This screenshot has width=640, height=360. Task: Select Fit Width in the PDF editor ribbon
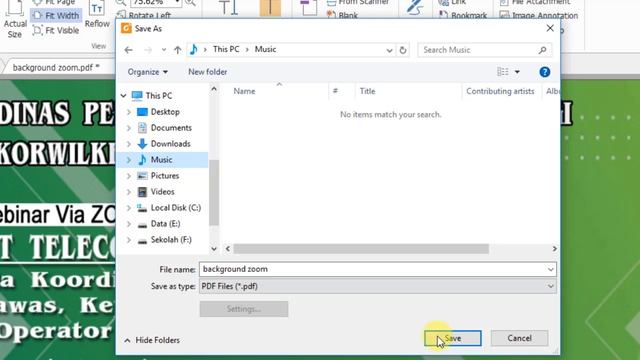(x=56, y=16)
